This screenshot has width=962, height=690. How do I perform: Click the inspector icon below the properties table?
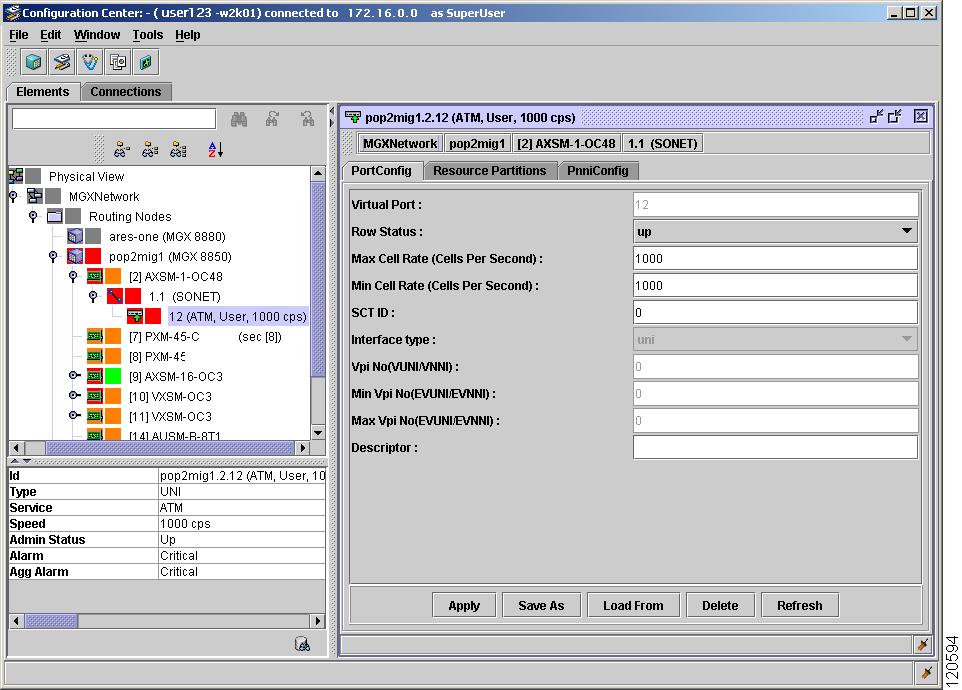(302, 644)
